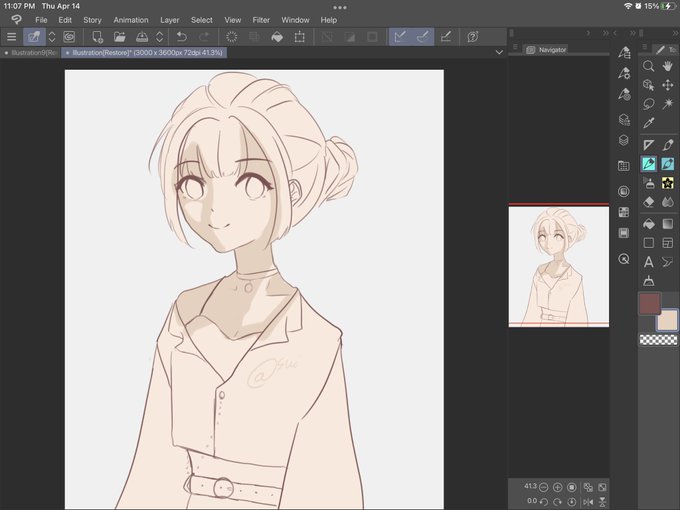Open help touch gesture icon
Screen dimensions: 680x510
(473, 37)
